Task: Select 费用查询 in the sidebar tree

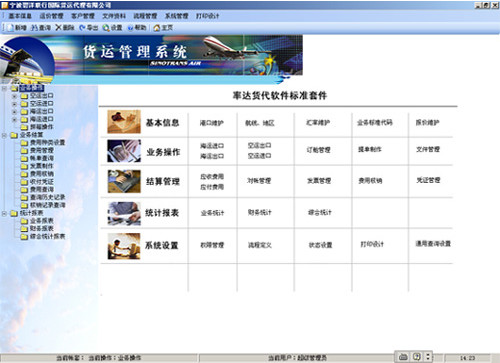Action: point(42,189)
